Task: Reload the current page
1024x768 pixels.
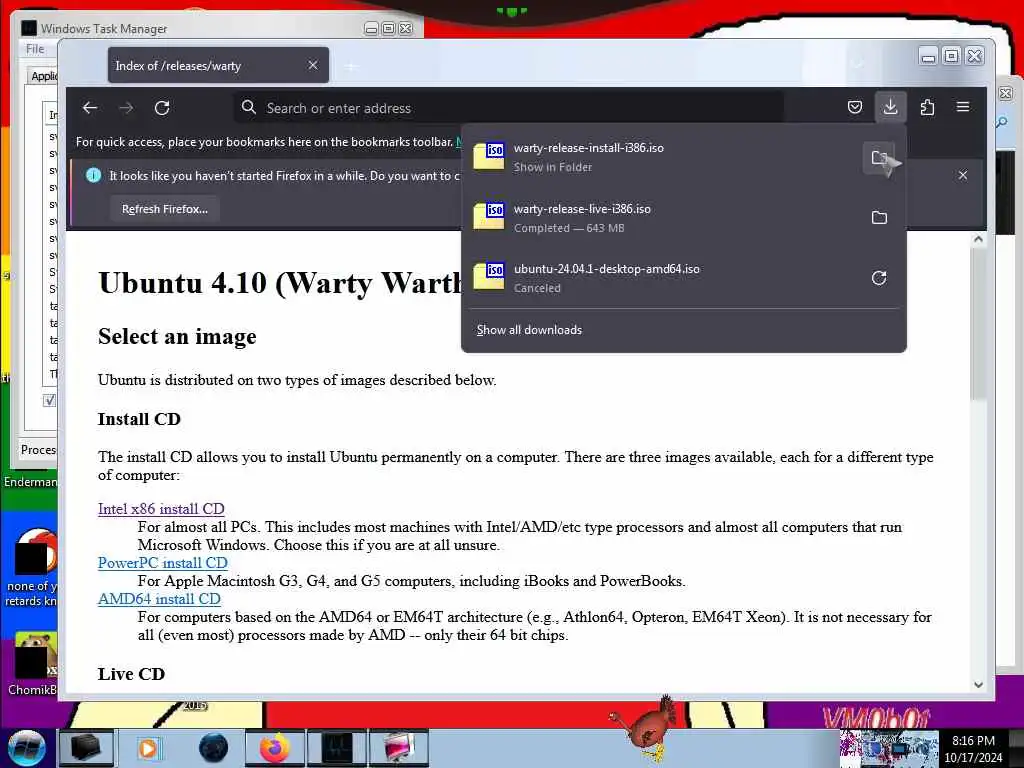Action: 162,108
